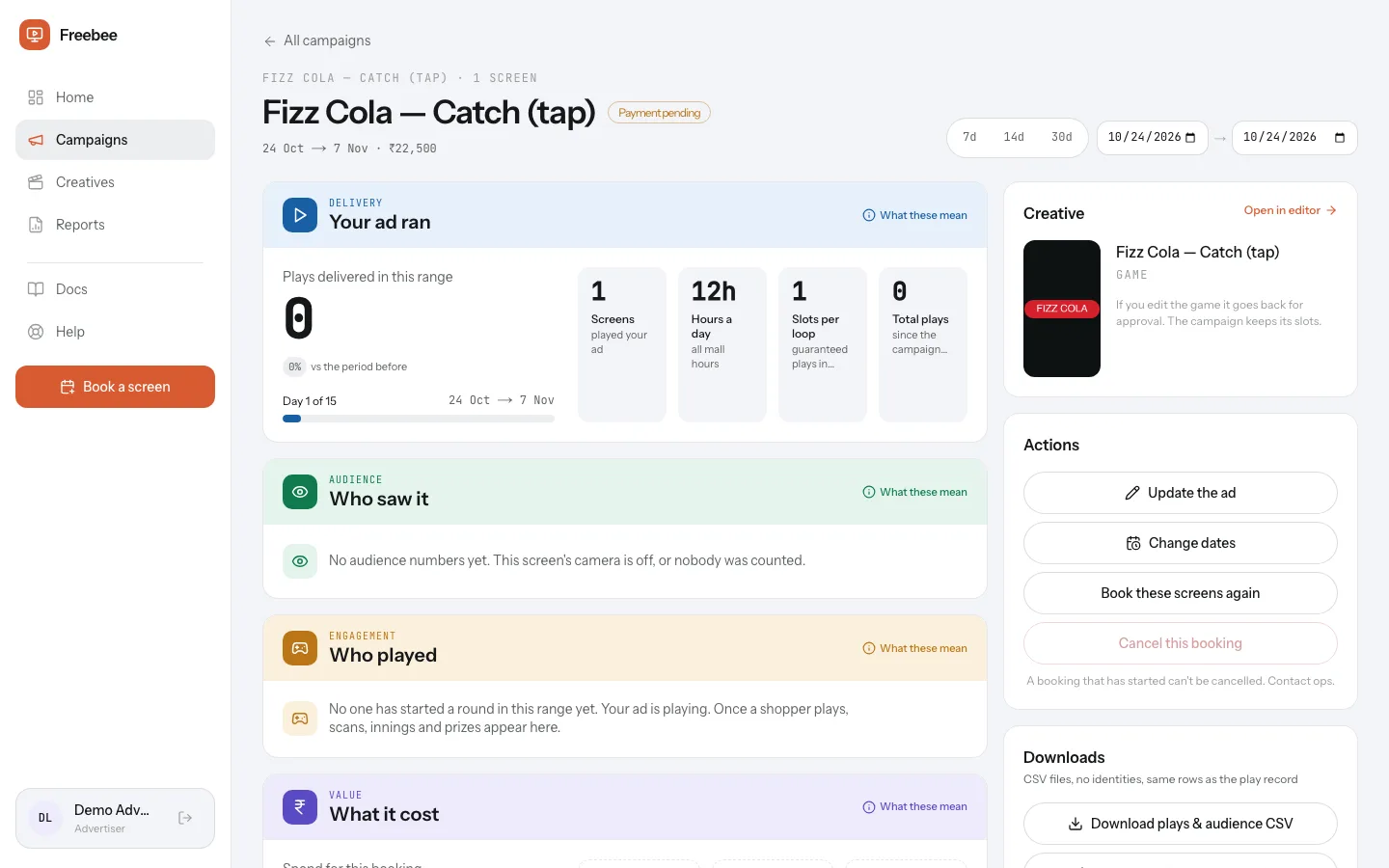Click the Freebee logo icon
The width and height of the screenshot is (1389, 868).
[35, 35]
